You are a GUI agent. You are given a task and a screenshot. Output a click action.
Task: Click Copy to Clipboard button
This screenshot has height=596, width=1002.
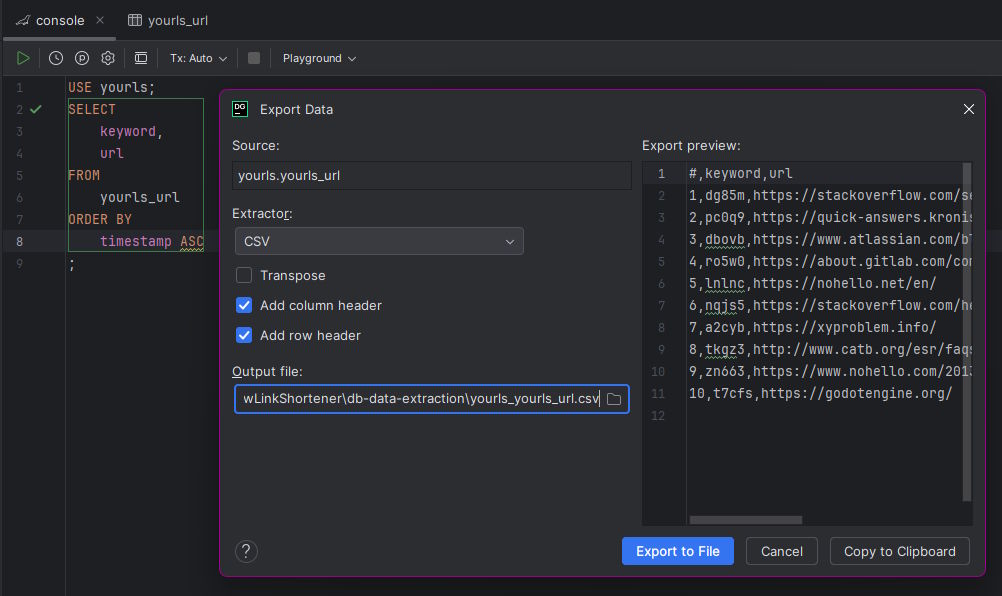899,551
